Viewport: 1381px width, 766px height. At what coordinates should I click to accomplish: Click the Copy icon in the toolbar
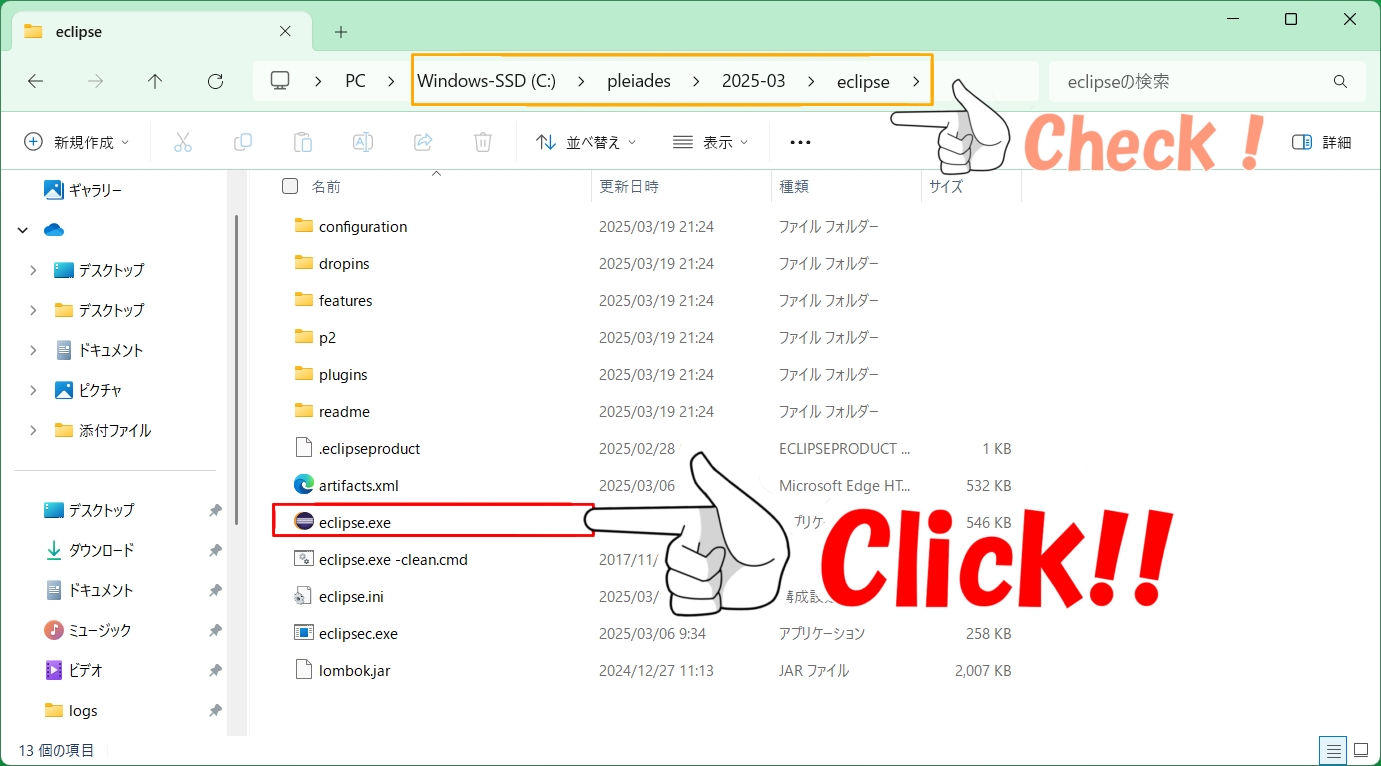242,141
